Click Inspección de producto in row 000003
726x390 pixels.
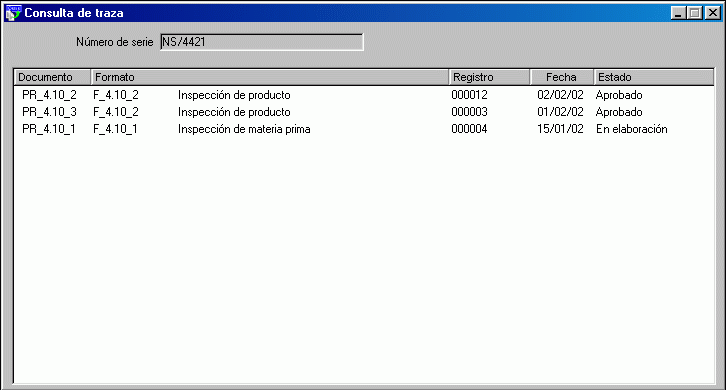[234, 112]
